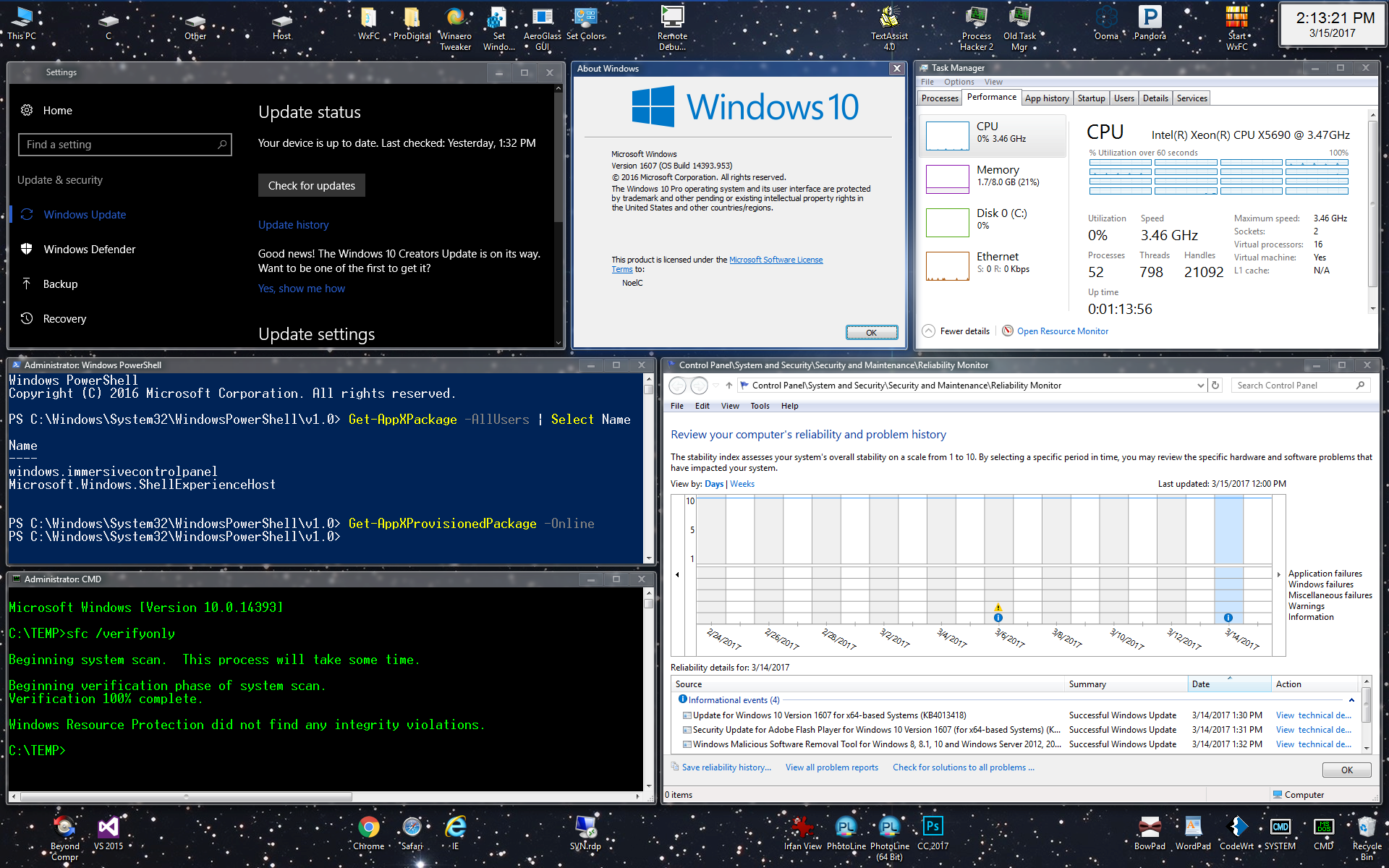Launch Pandora desktop icon
Viewport: 1389px width, 868px height.
1150,23
